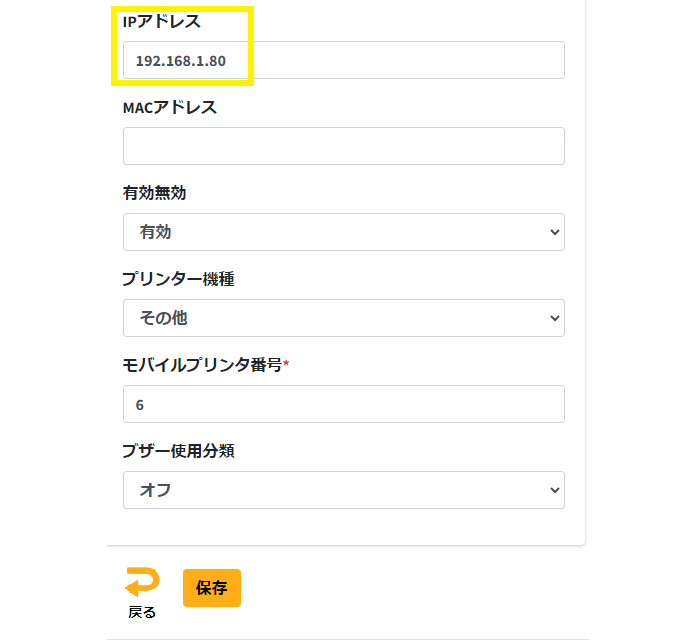Click the 有効無効 field label
Viewport: 696px width, 644px height.
154,193
